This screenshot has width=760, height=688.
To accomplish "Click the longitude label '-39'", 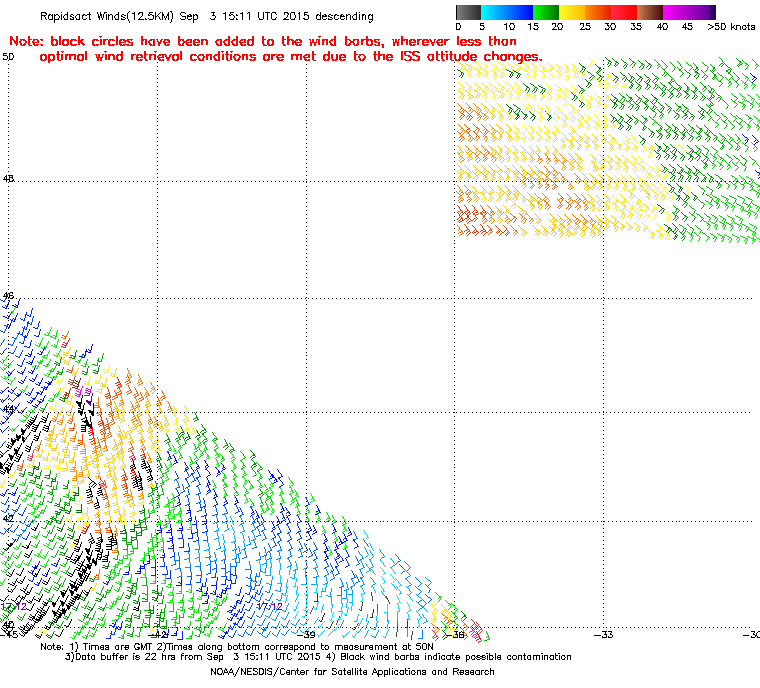I will coord(306,634).
